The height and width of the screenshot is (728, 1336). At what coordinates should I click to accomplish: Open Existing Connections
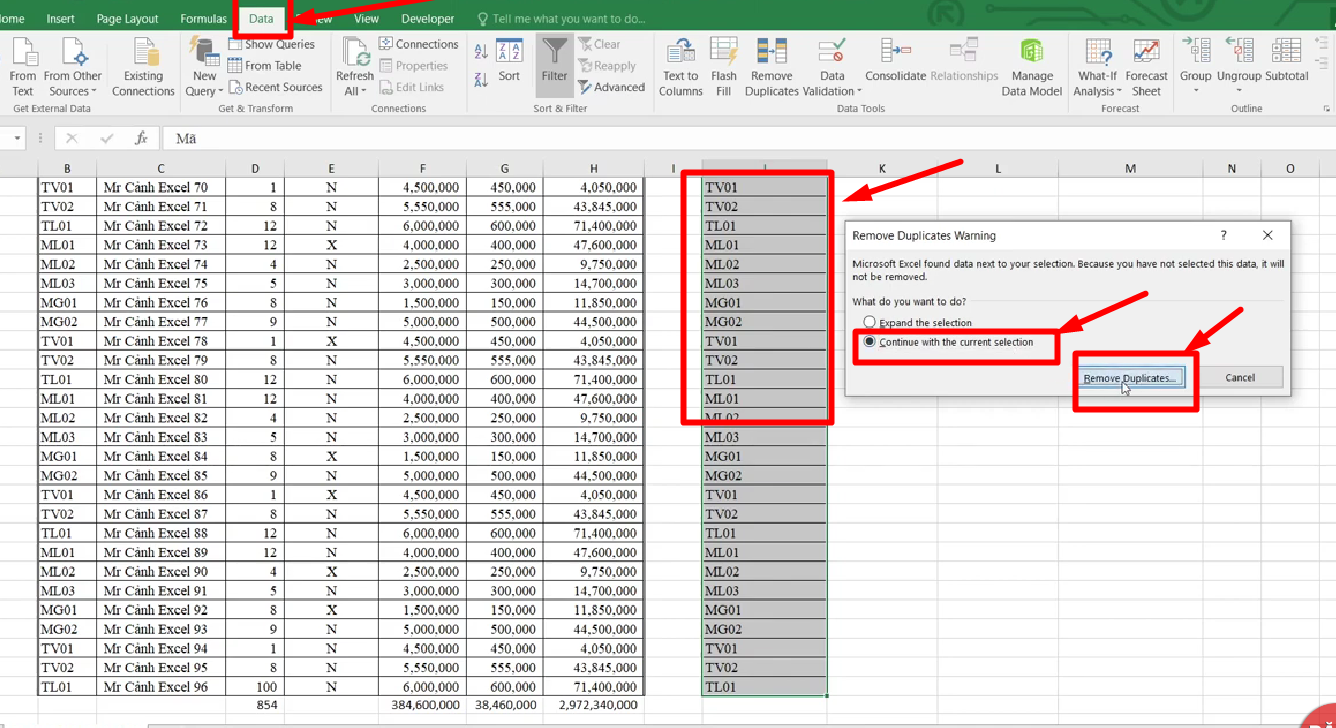143,67
